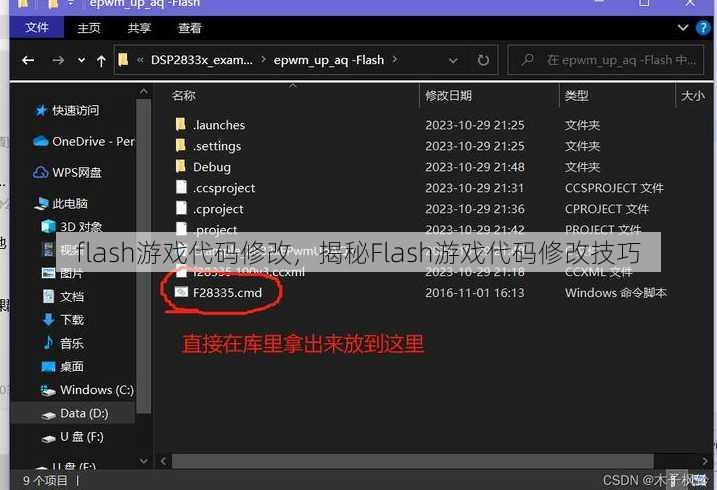This screenshot has height=490, width=717.
Task: Open U 盘 (F:) drive
Action: (82, 437)
